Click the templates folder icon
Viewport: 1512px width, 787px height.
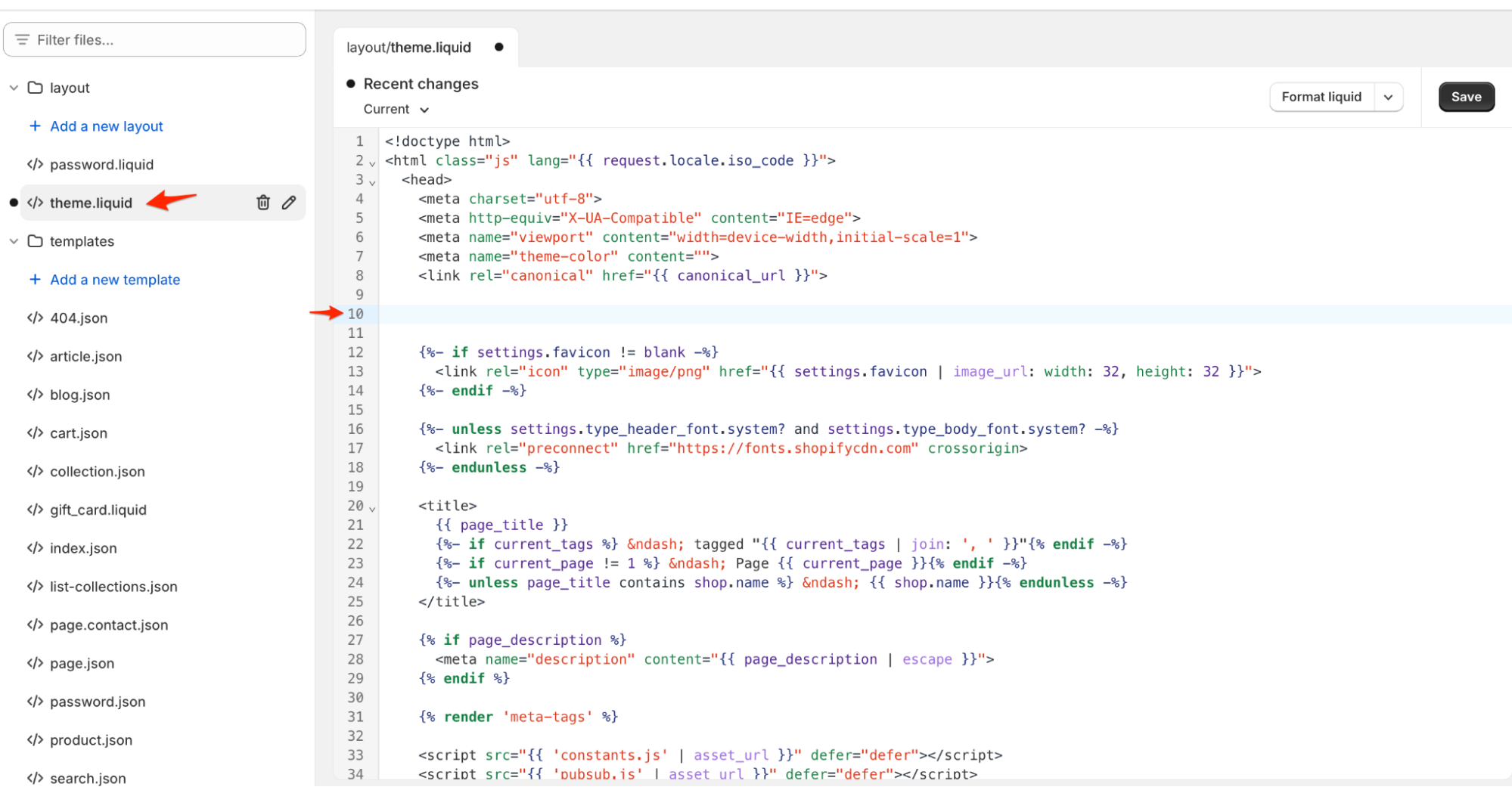pos(35,241)
